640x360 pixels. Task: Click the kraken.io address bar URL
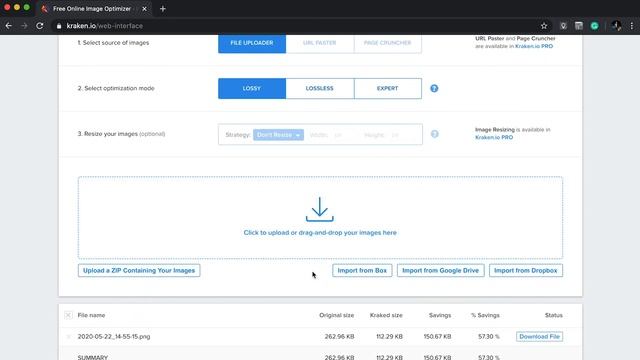pos(104,26)
